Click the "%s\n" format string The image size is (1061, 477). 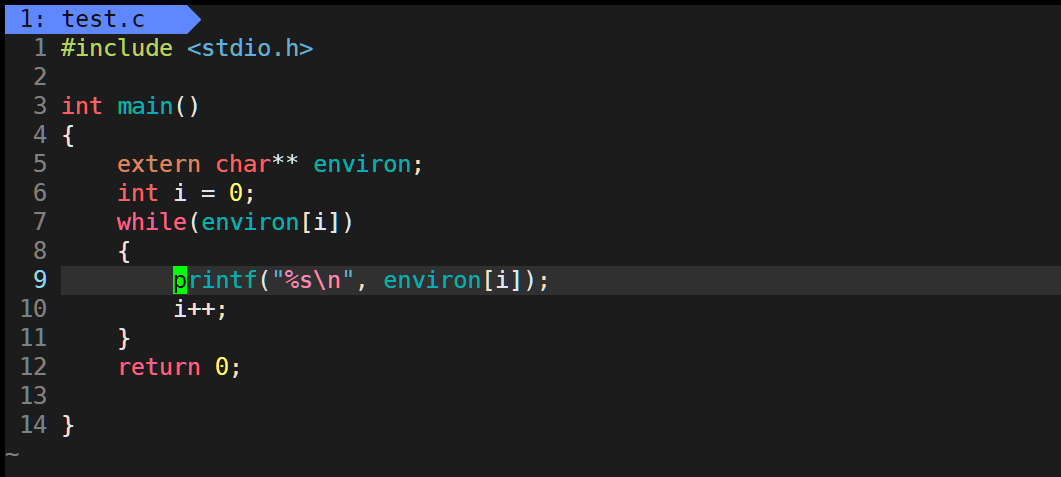[x=313, y=279]
